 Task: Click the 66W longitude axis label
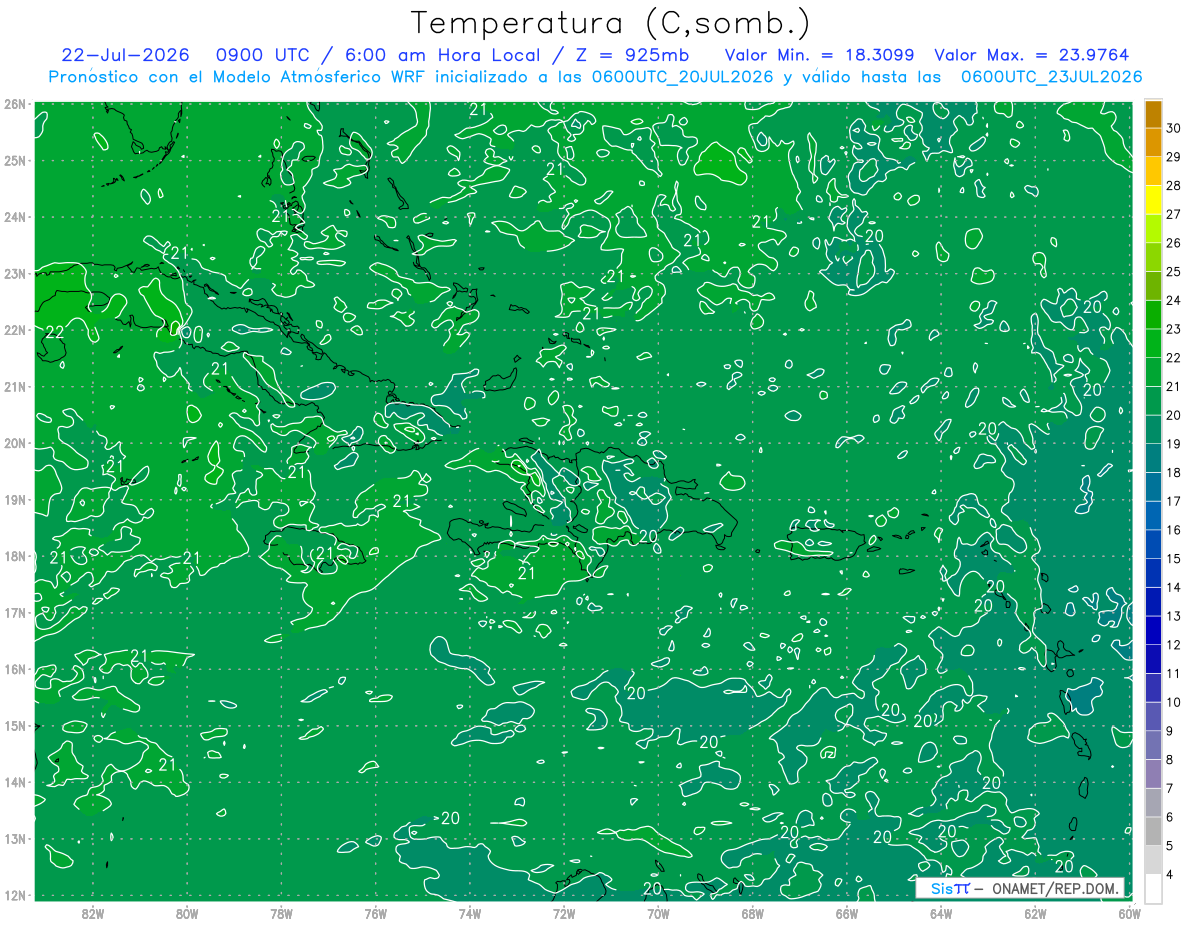[x=847, y=914]
